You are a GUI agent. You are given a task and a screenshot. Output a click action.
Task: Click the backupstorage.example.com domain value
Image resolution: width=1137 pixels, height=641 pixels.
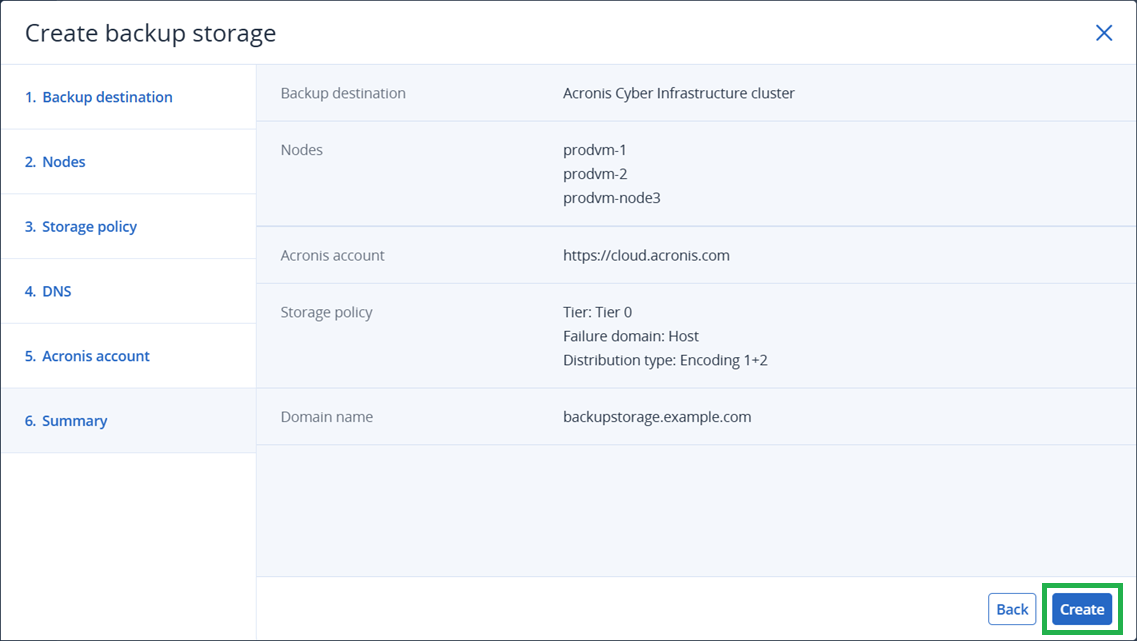tap(657, 417)
